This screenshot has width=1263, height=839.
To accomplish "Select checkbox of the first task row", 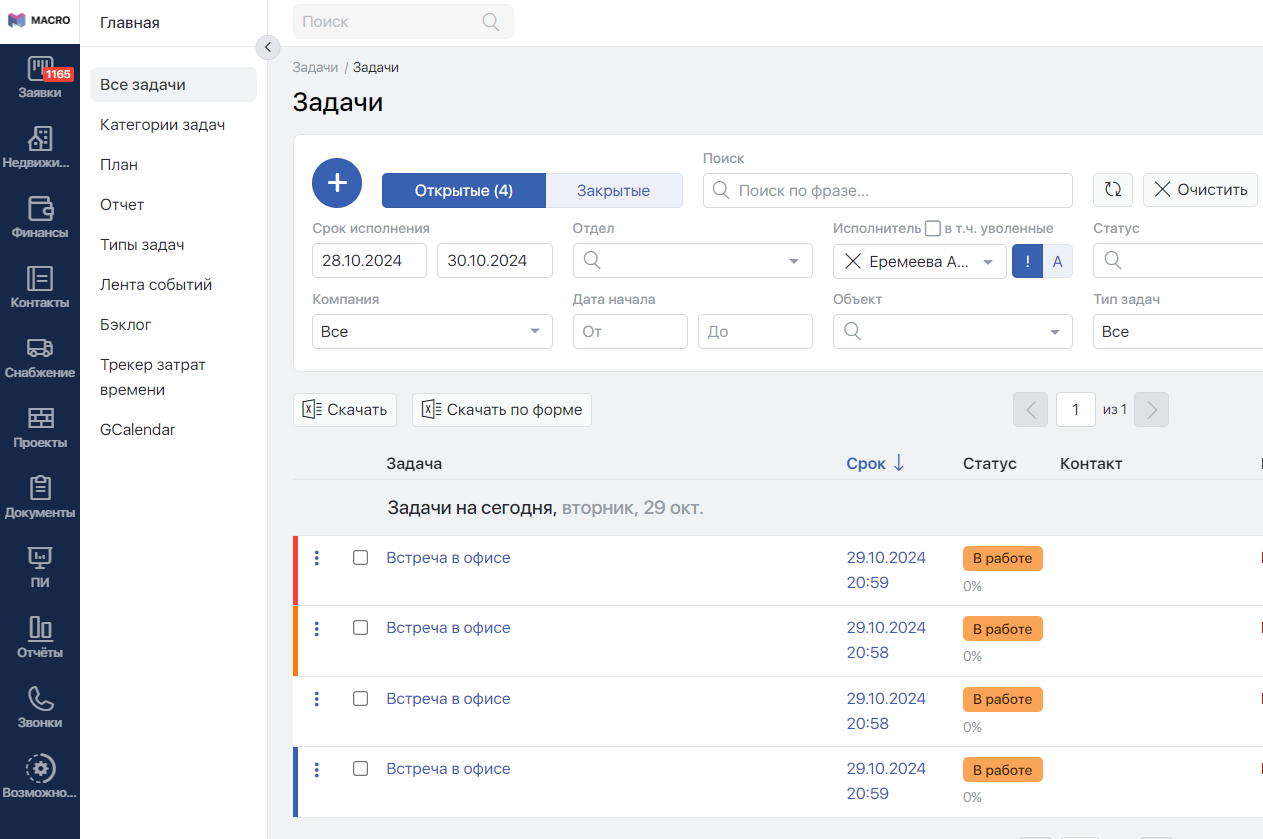I will click(x=361, y=558).
